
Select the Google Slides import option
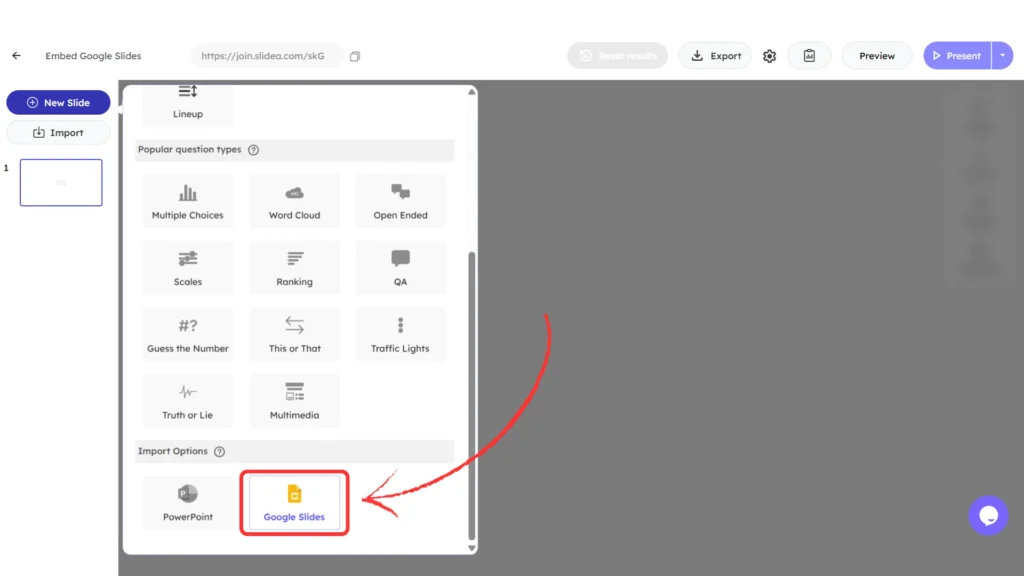click(294, 502)
